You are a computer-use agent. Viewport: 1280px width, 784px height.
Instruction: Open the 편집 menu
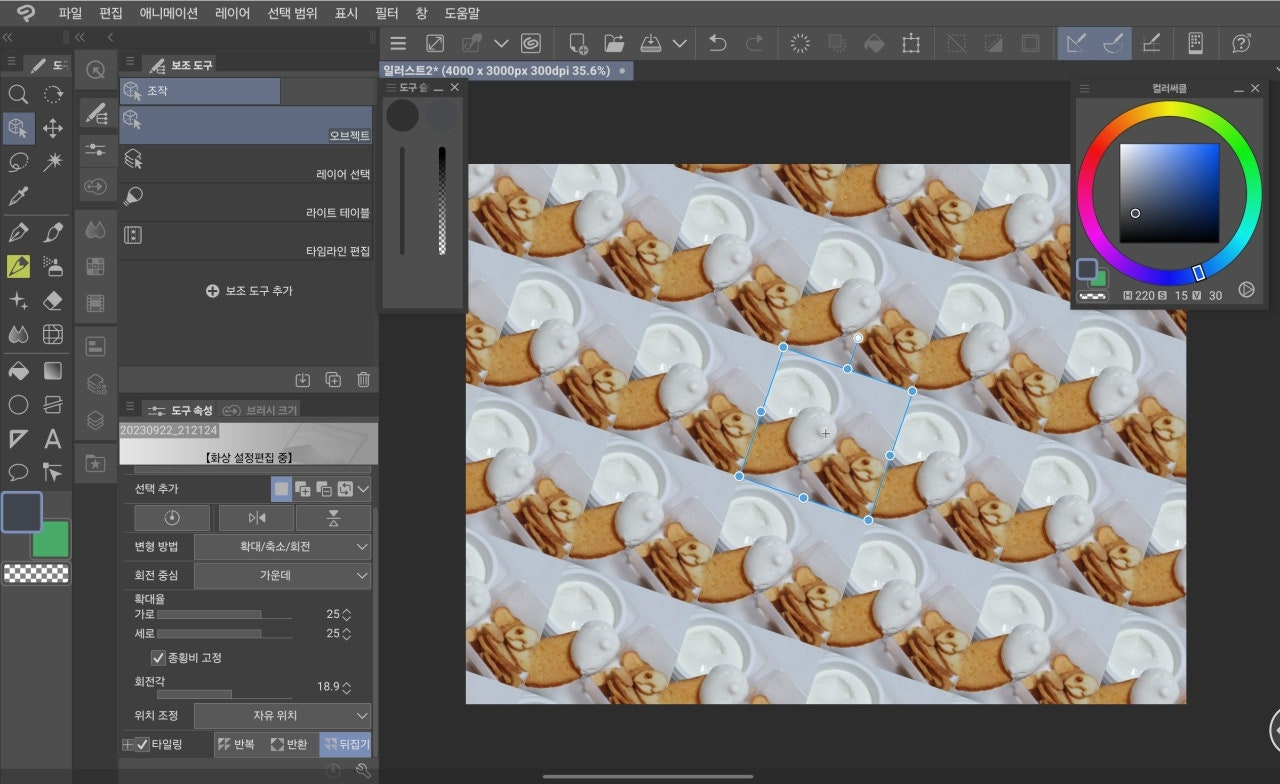(x=111, y=13)
